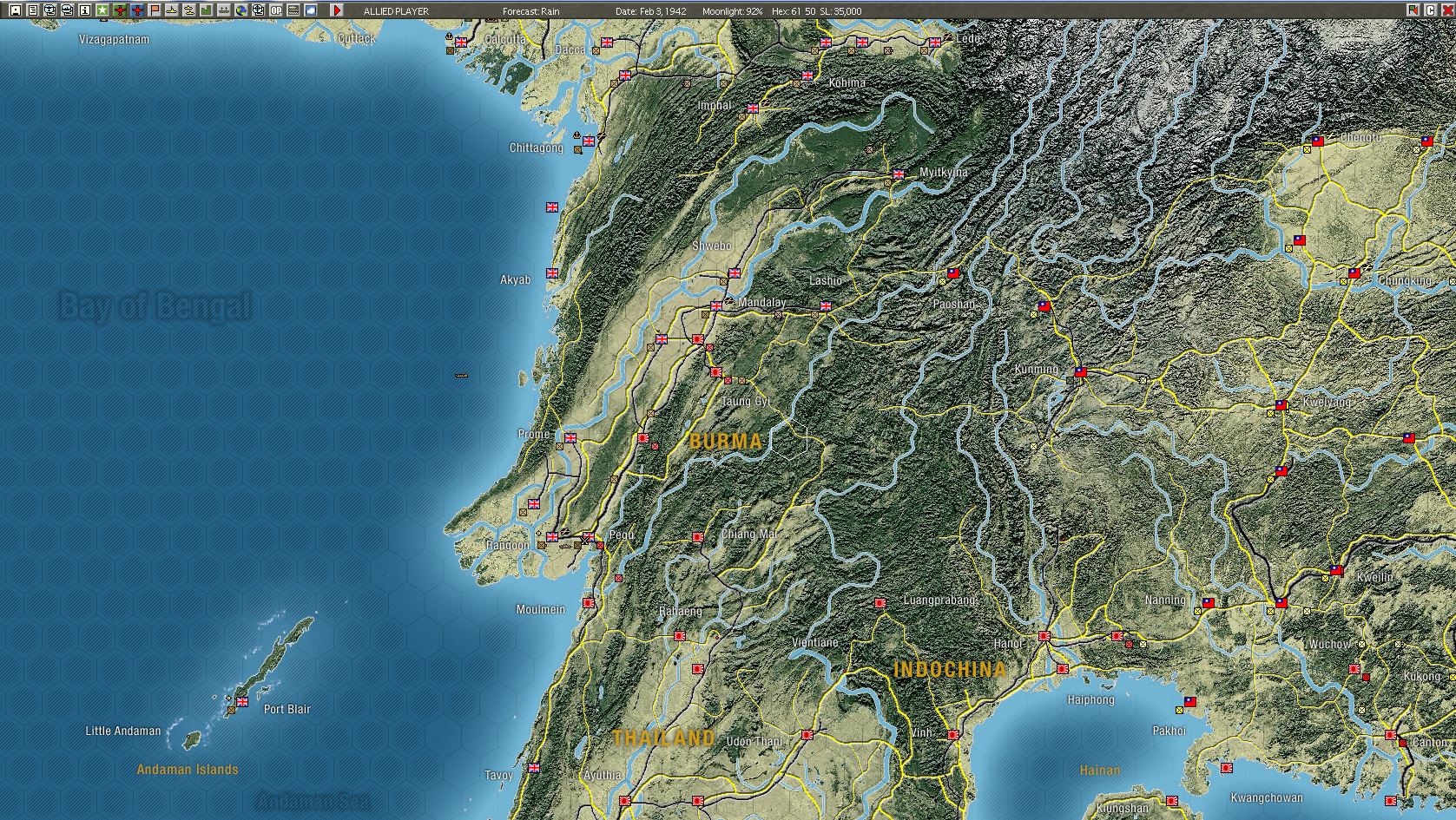
Task: Click the grey striped bars toolbar icon
Action: click(x=293, y=10)
